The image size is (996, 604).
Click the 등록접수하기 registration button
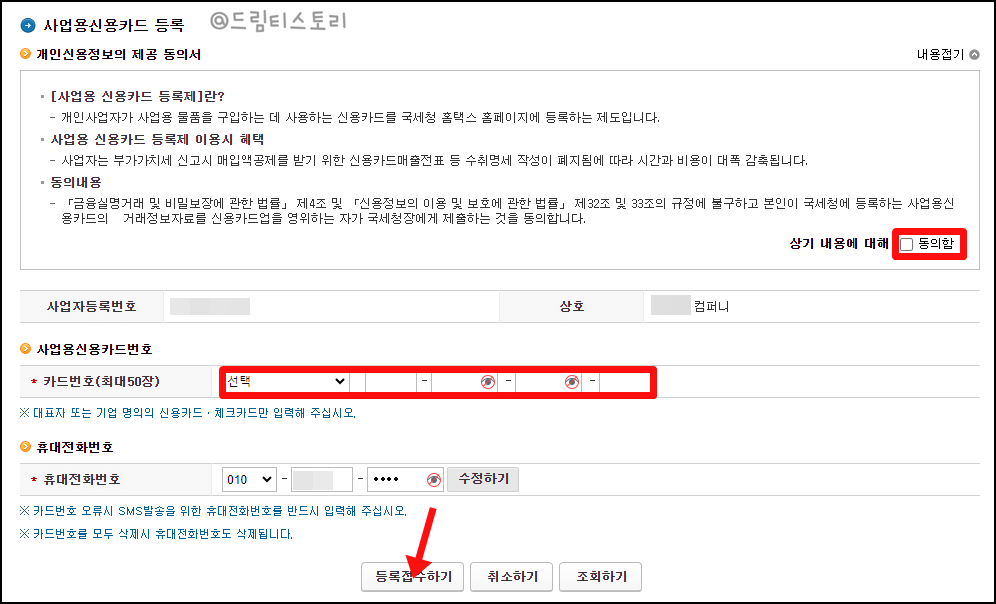(412, 576)
